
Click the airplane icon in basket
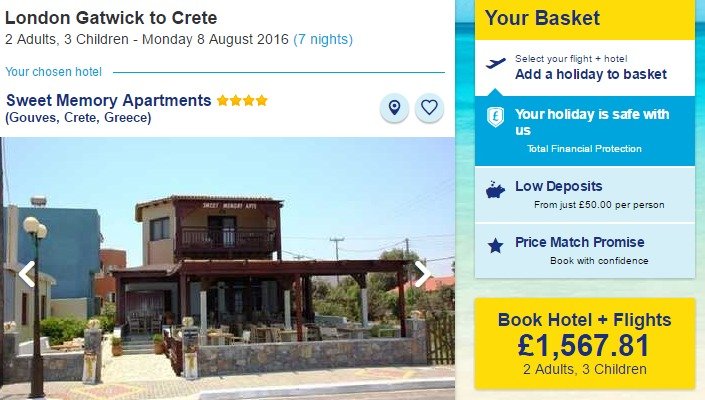pyautogui.click(x=496, y=63)
